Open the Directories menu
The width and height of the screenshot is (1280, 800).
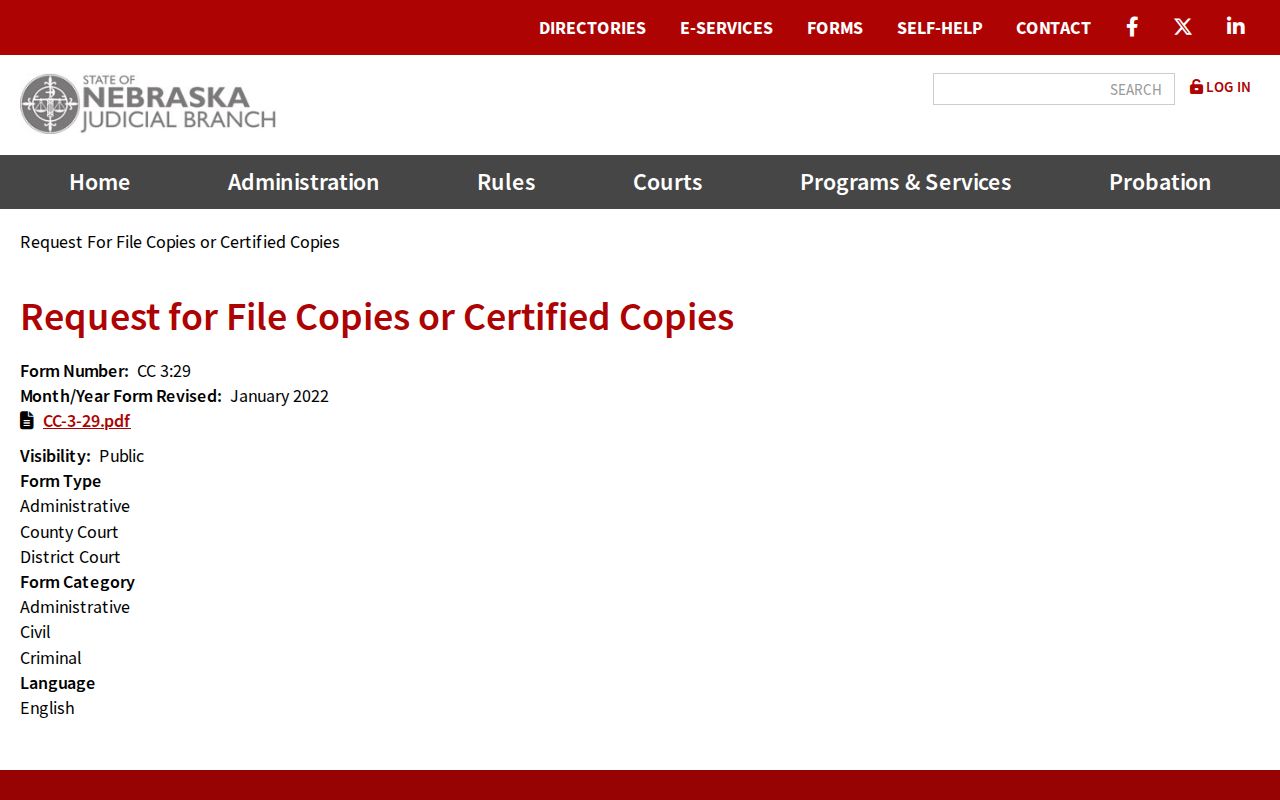(592, 28)
